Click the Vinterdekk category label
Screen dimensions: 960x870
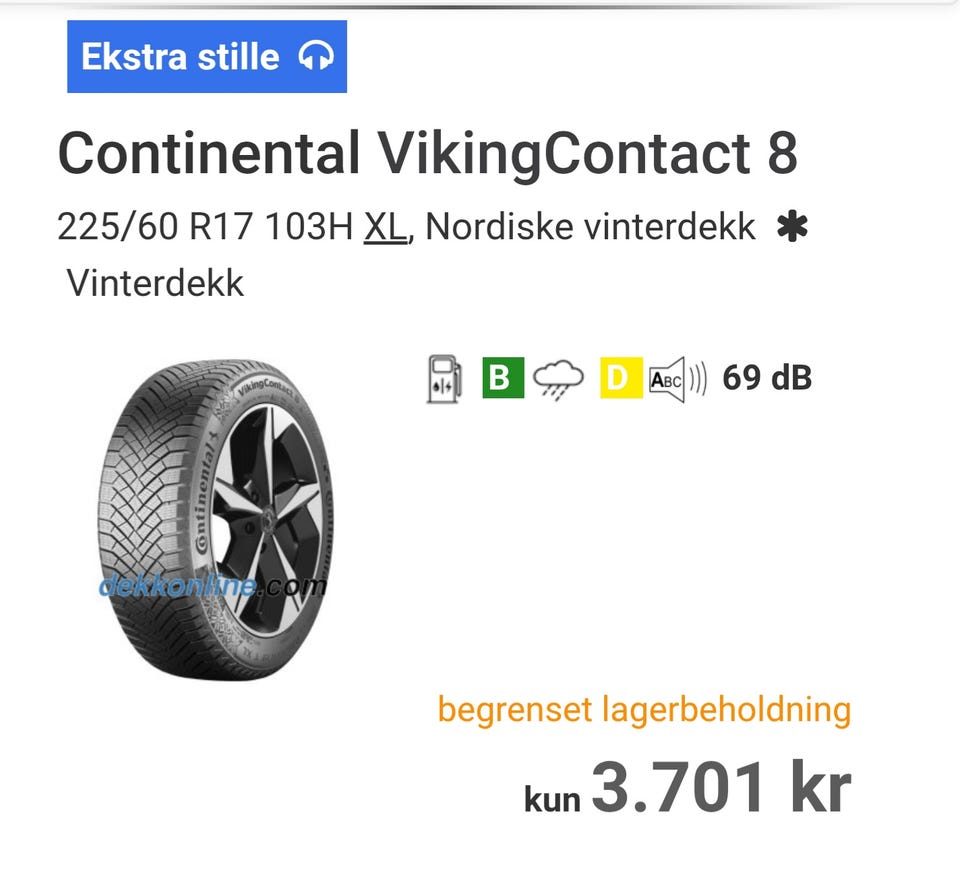(x=155, y=283)
